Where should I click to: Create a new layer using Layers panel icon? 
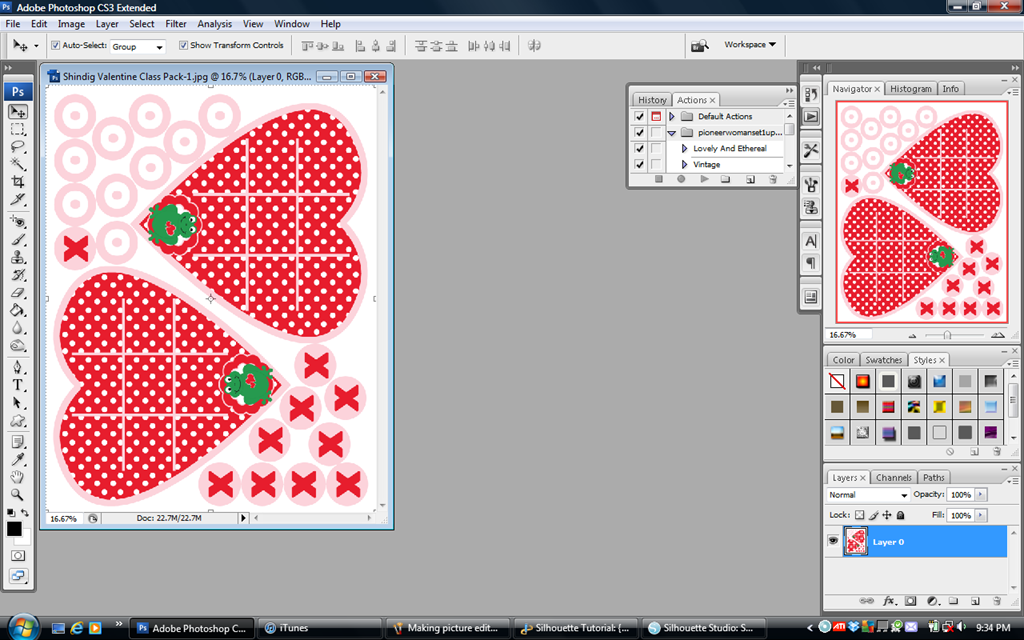975,601
